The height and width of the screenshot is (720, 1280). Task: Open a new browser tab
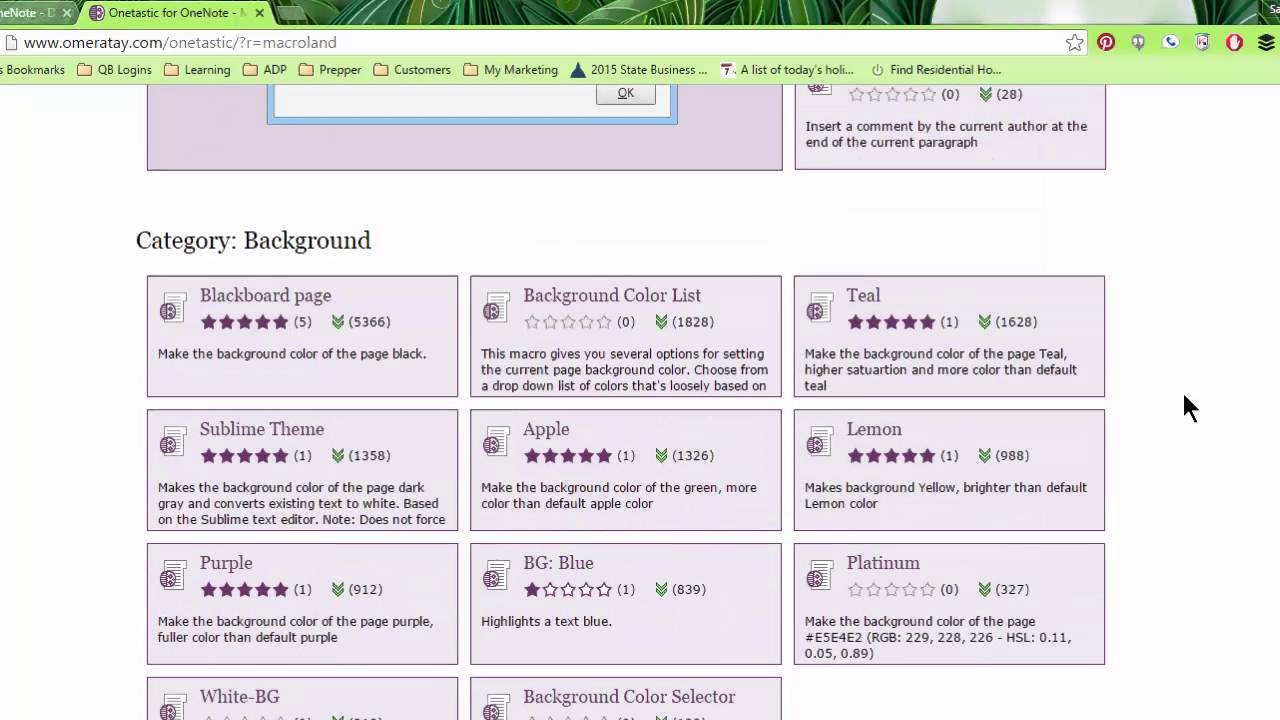[x=291, y=13]
